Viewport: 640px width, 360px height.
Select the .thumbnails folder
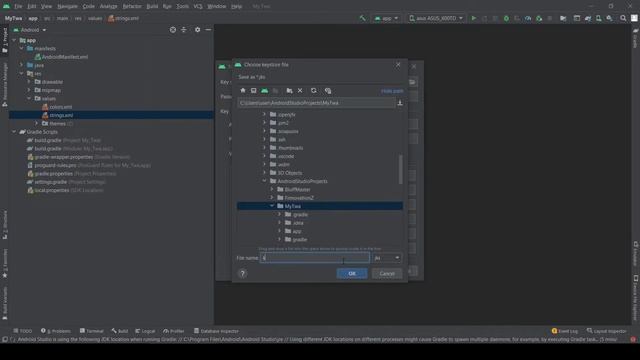point(290,148)
